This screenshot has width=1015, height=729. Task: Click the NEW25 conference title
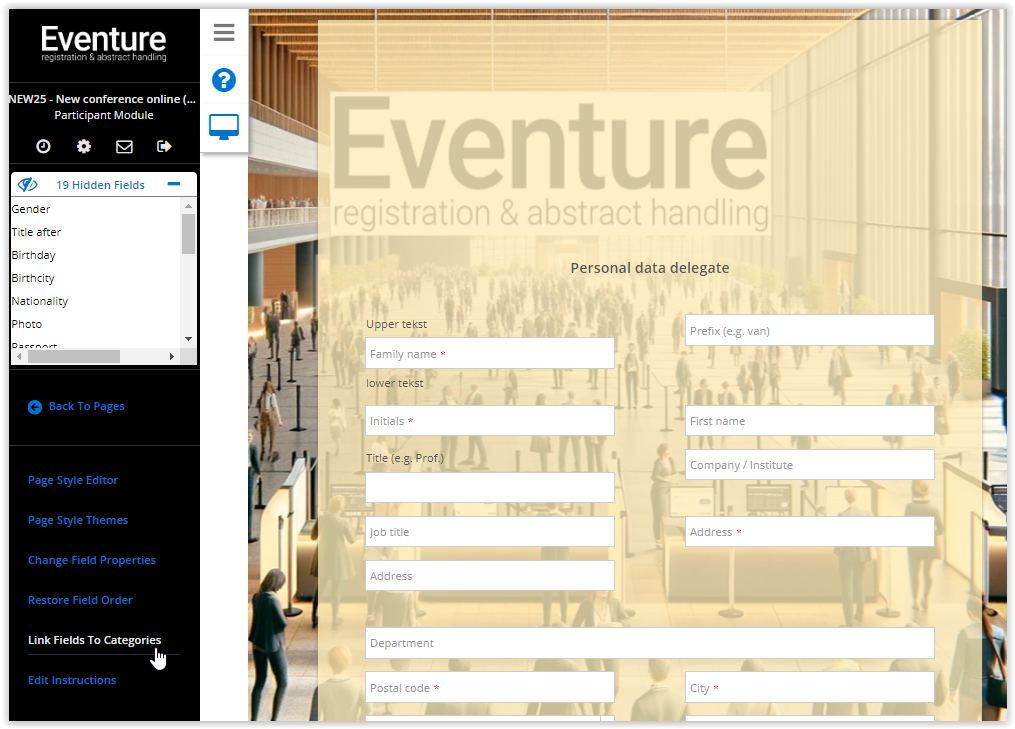102,99
